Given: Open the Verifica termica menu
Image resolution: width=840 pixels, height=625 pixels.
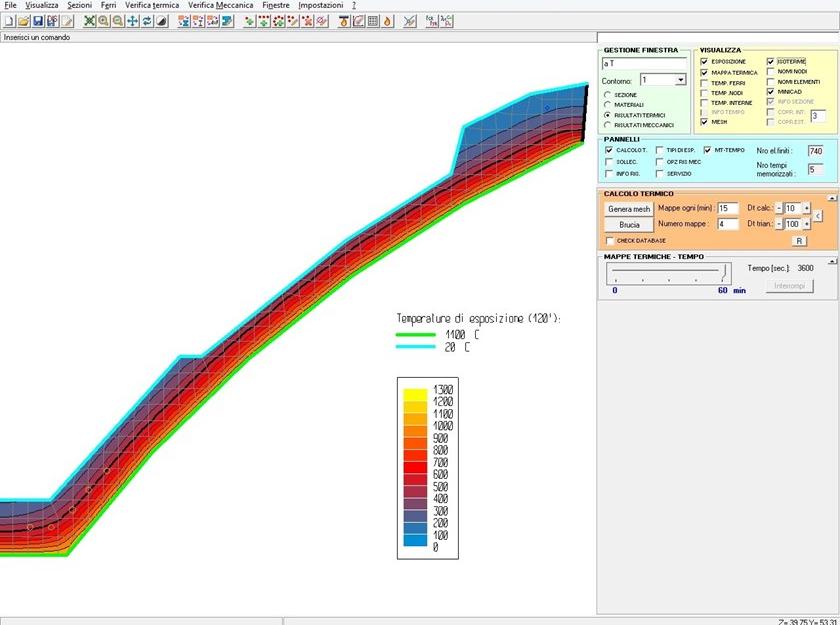Looking at the screenshot, I should [152, 5].
